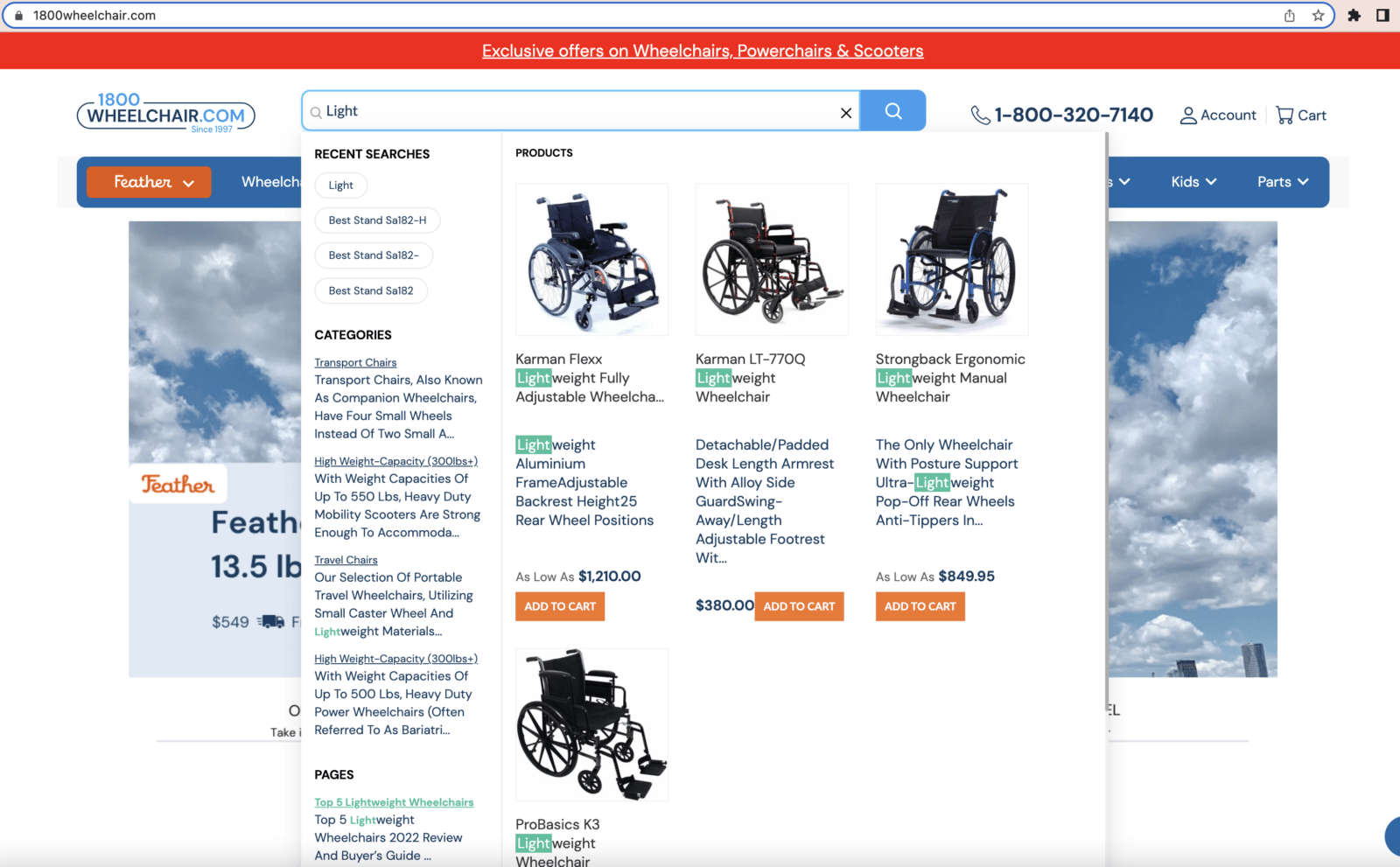The image size is (1400, 867).
Task: Click browser share icon in address bar
Action: point(1289,15)
